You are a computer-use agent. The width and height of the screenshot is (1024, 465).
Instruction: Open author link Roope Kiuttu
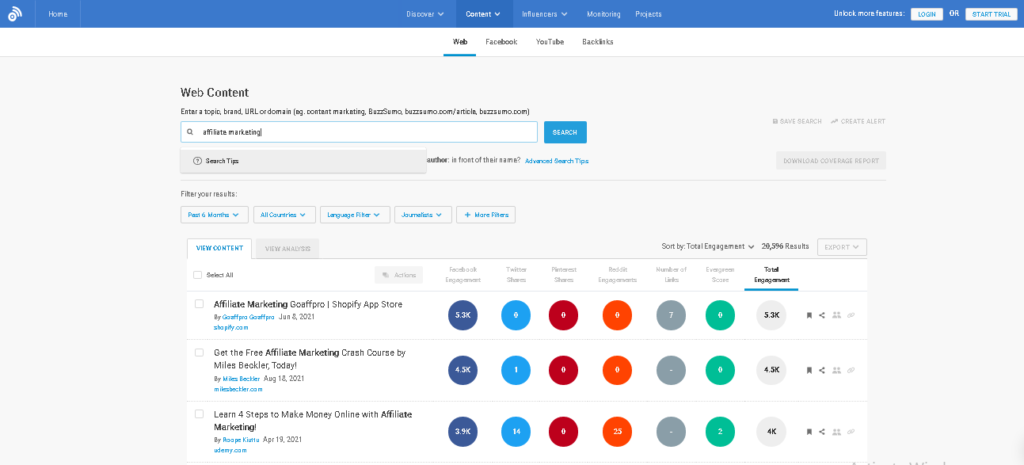click(x=241, y=440)
